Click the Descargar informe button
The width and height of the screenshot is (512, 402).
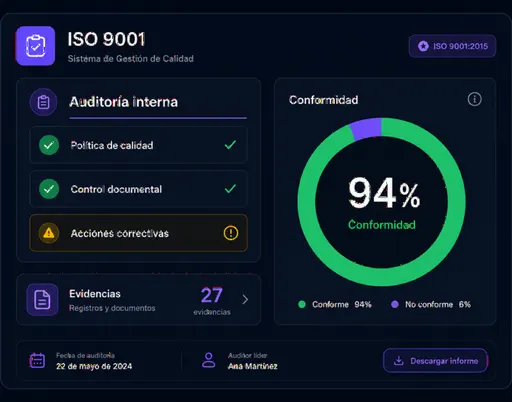(435, 361)
